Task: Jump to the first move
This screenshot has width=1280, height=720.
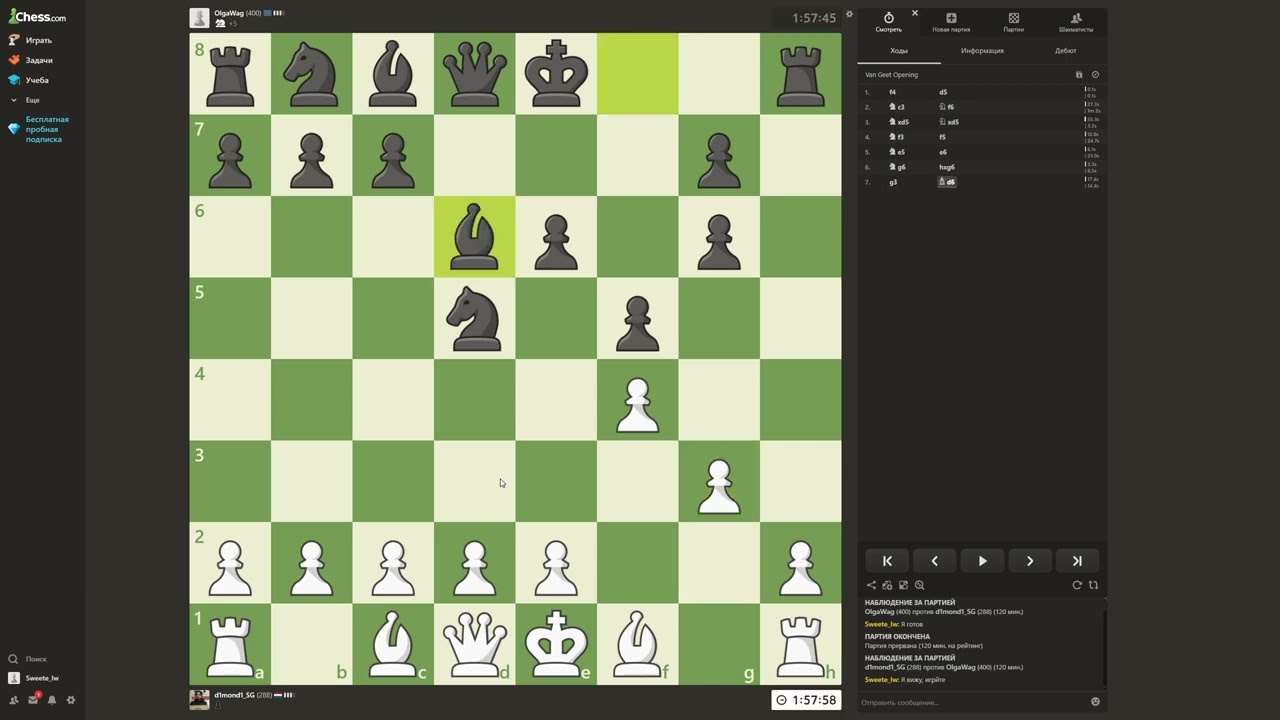Action: [x=887, y=561]
